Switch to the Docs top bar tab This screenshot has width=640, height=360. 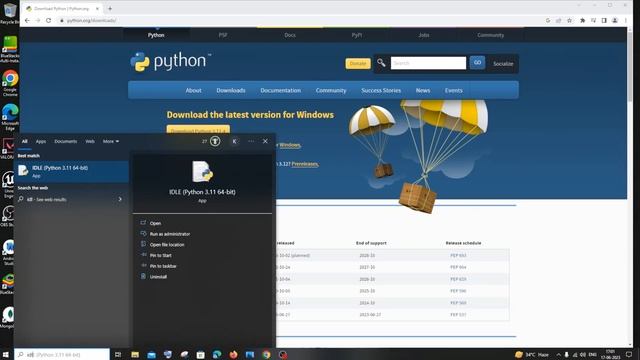coord(290,35)
